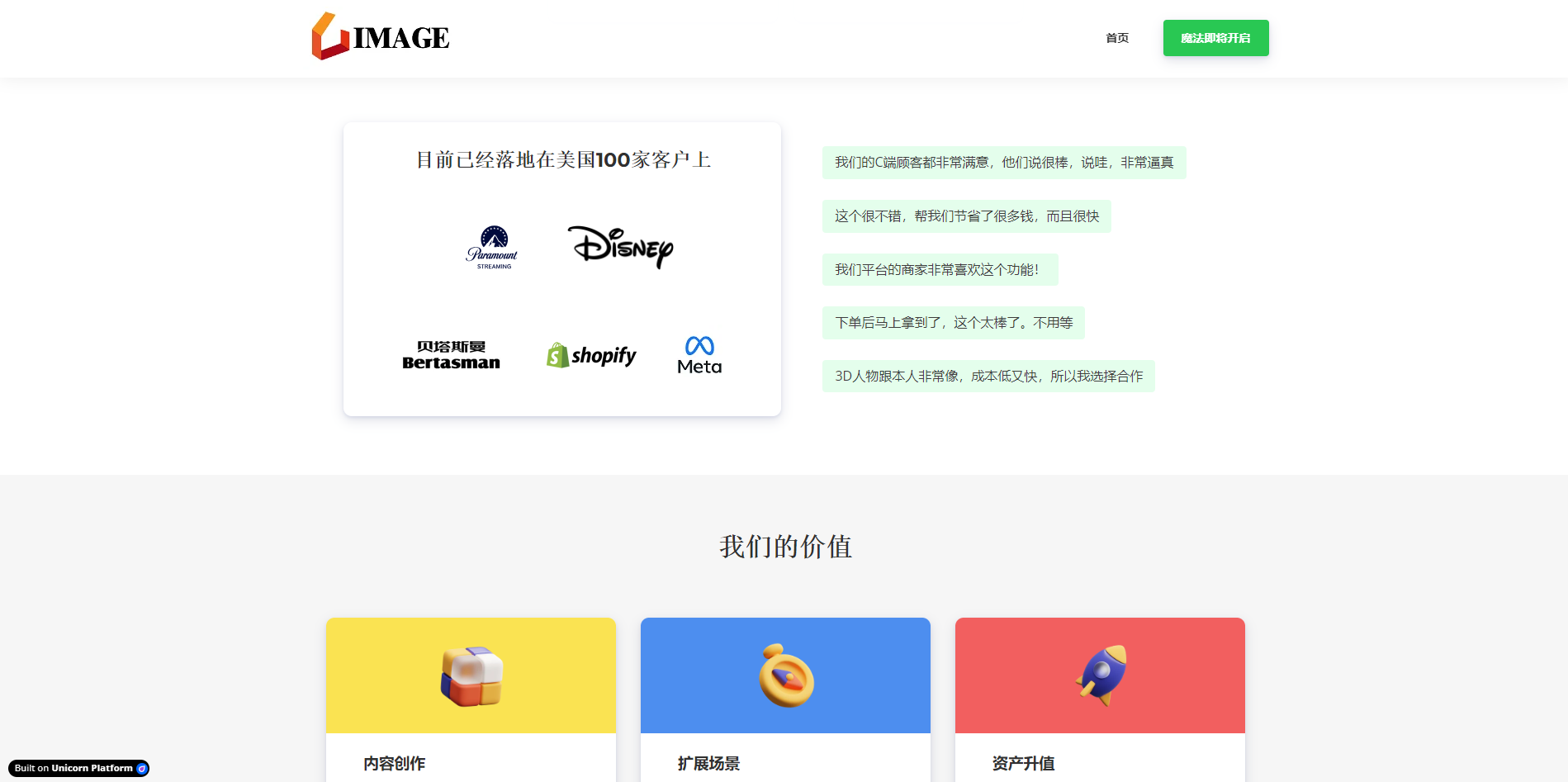Select the 资产升值 card title

pyautogui.click(x=1024, y=764)
